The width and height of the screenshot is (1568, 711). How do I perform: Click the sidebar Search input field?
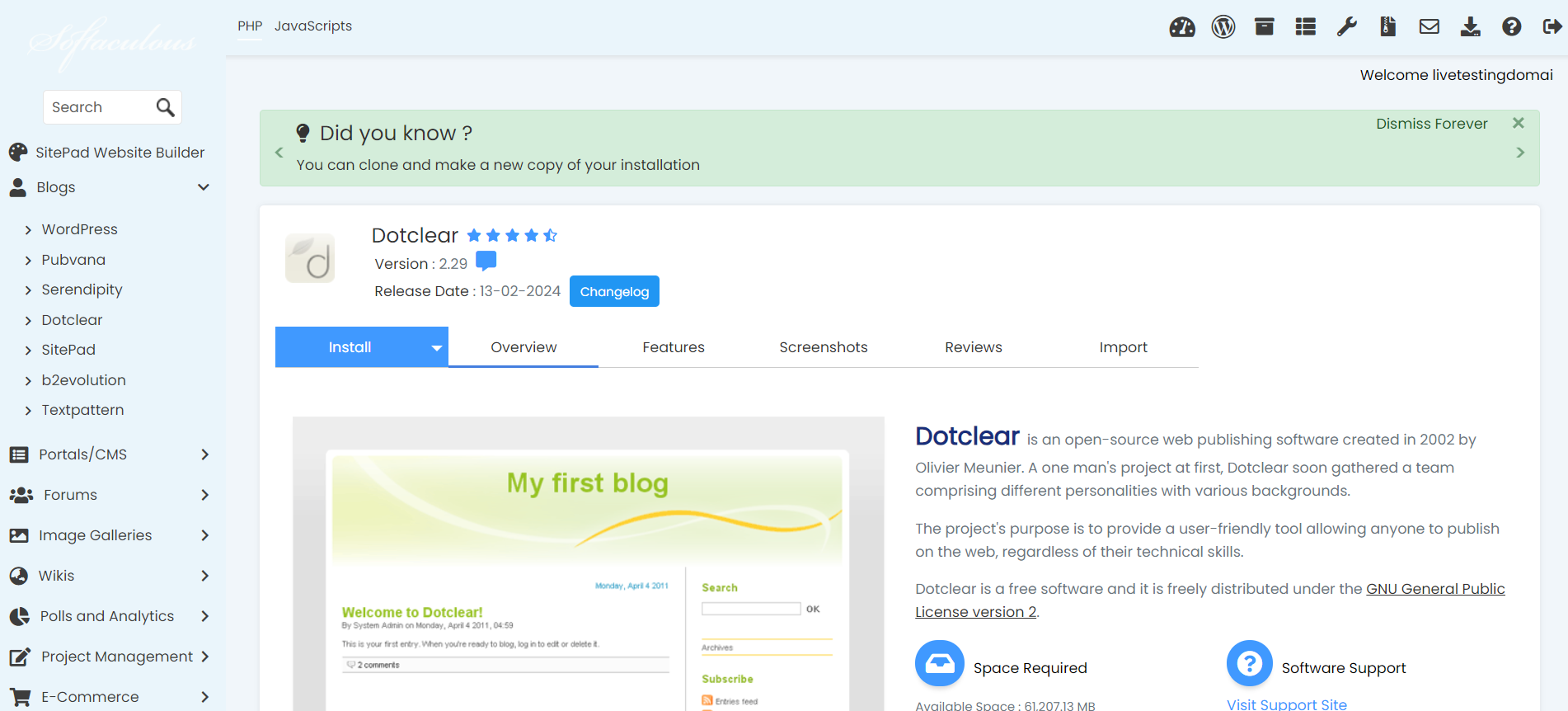(x=99, y=107)
